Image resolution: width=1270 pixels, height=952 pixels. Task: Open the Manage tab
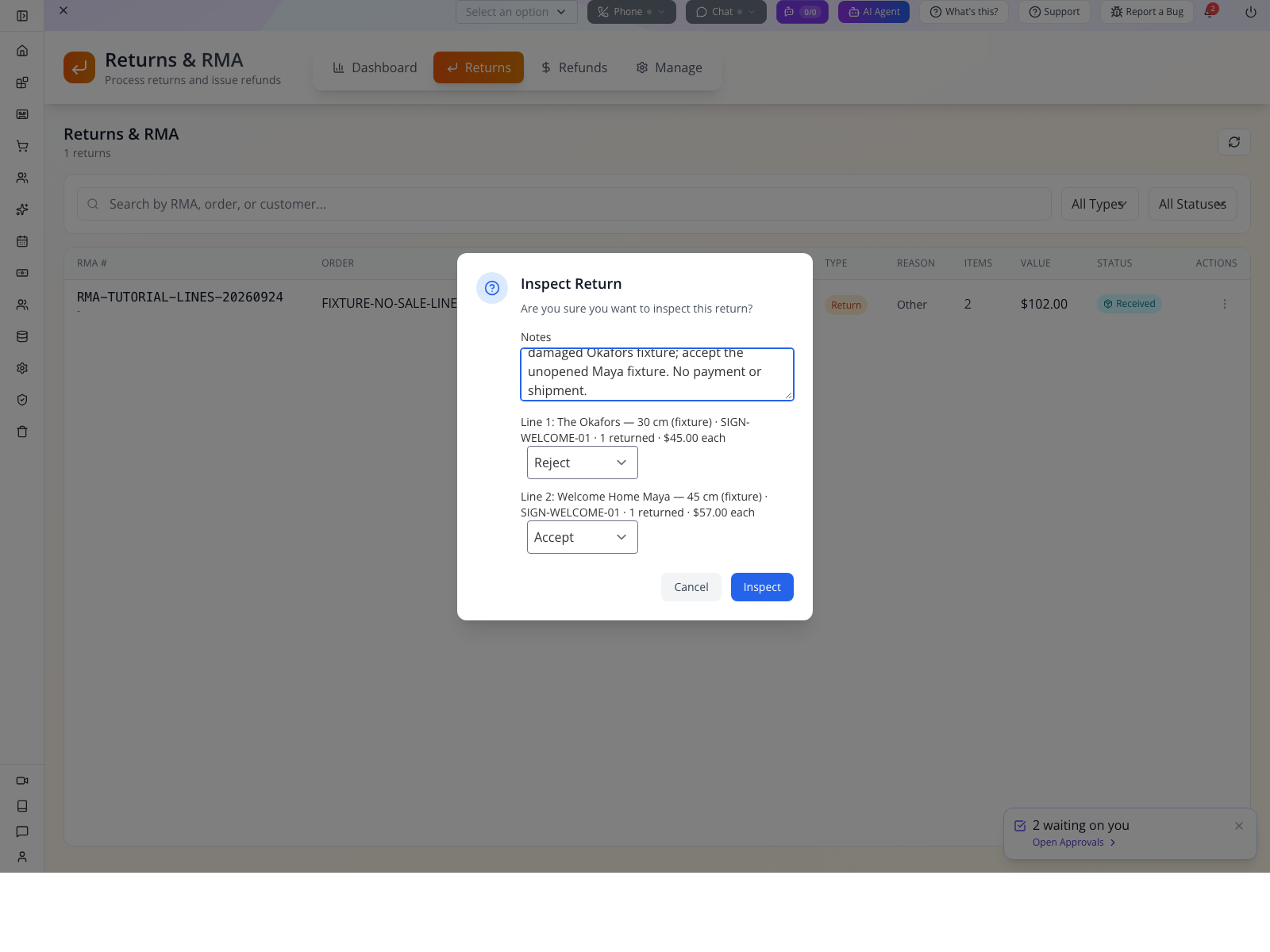click(669, 67)
